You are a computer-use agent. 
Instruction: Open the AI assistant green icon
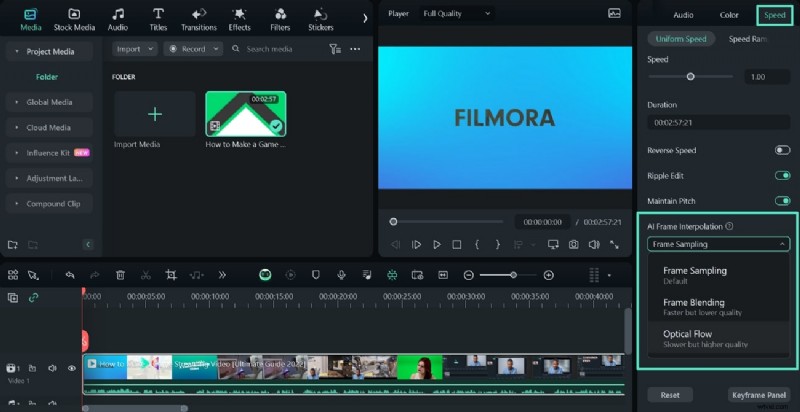click(x=265, y=275)
